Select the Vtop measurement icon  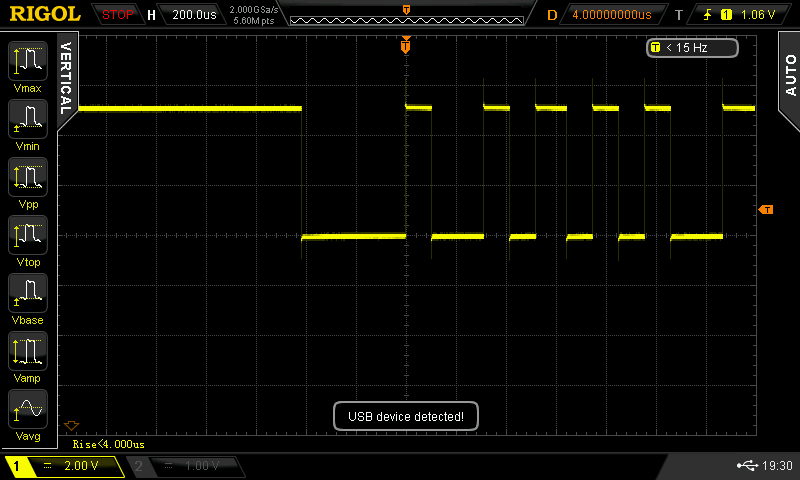pyautogui.click(x=28, y=235)
